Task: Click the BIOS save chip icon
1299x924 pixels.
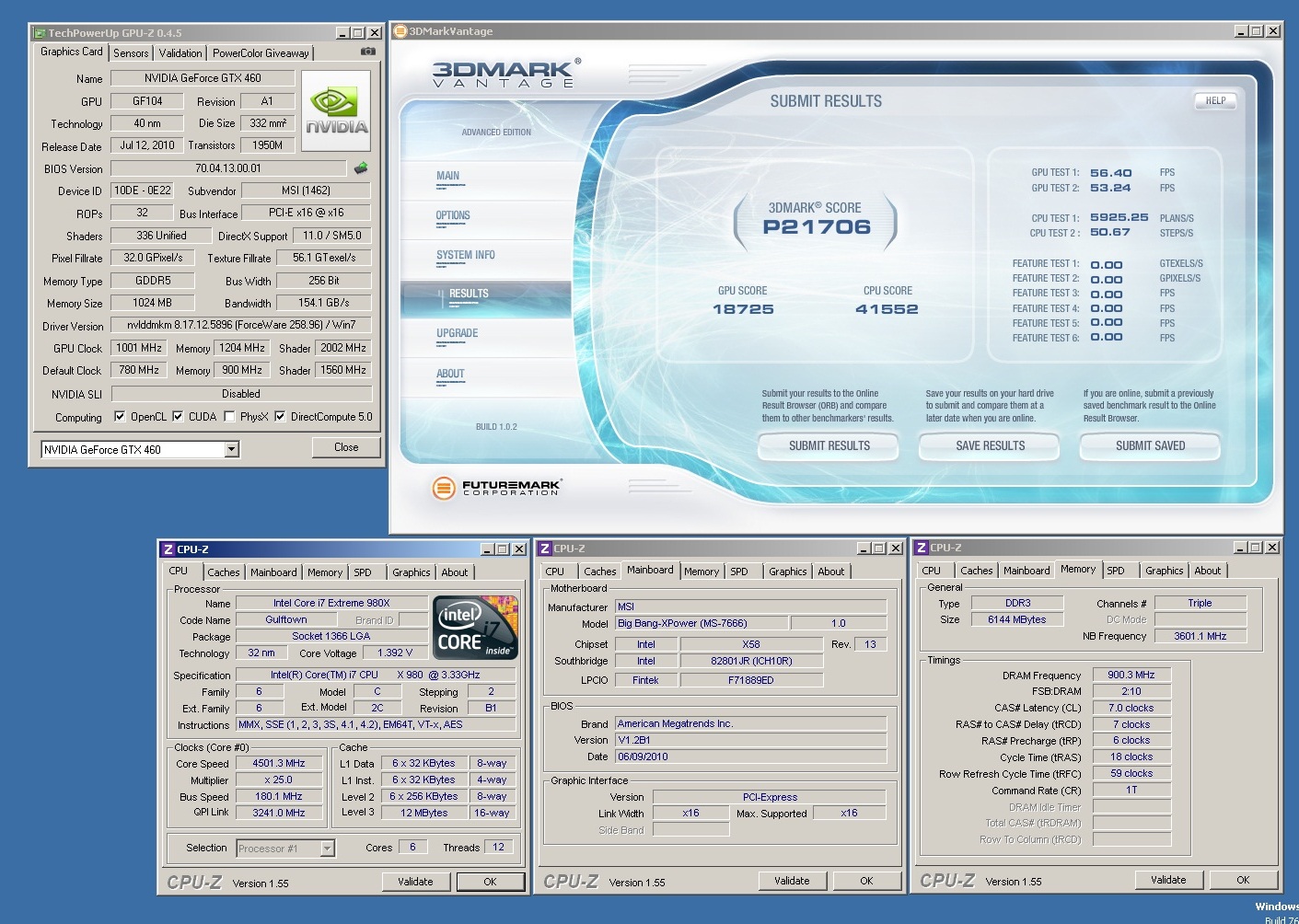Action: click(361, 168)
